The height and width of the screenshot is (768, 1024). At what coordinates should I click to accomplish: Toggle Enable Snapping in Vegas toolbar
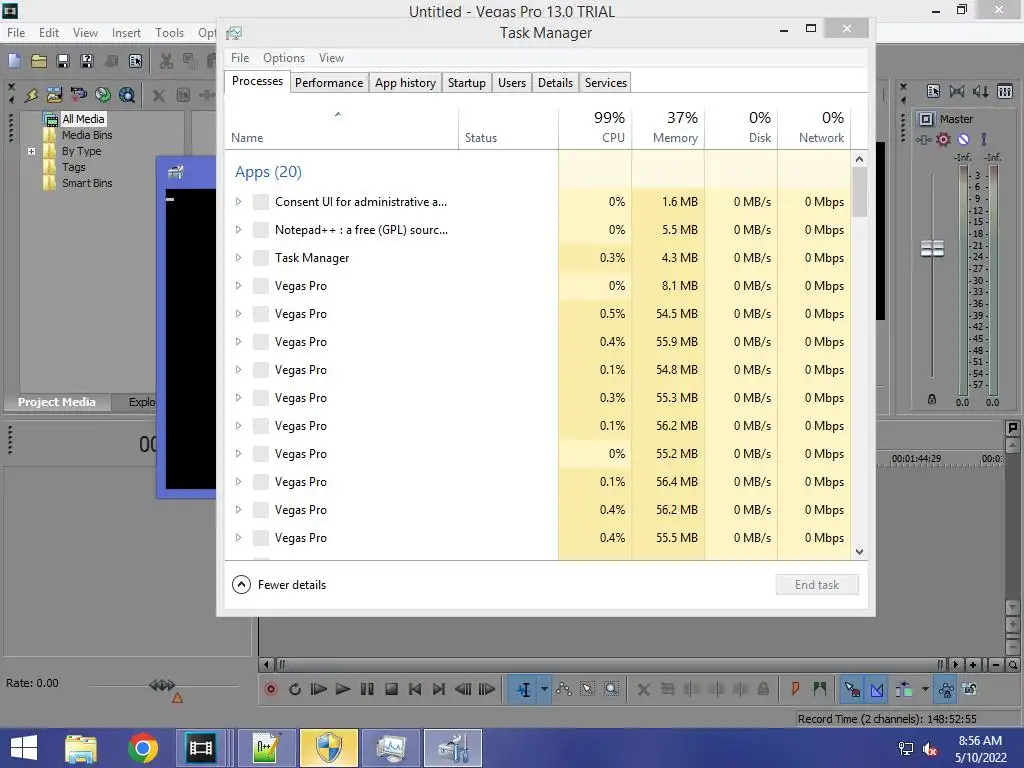click(852, 689)
